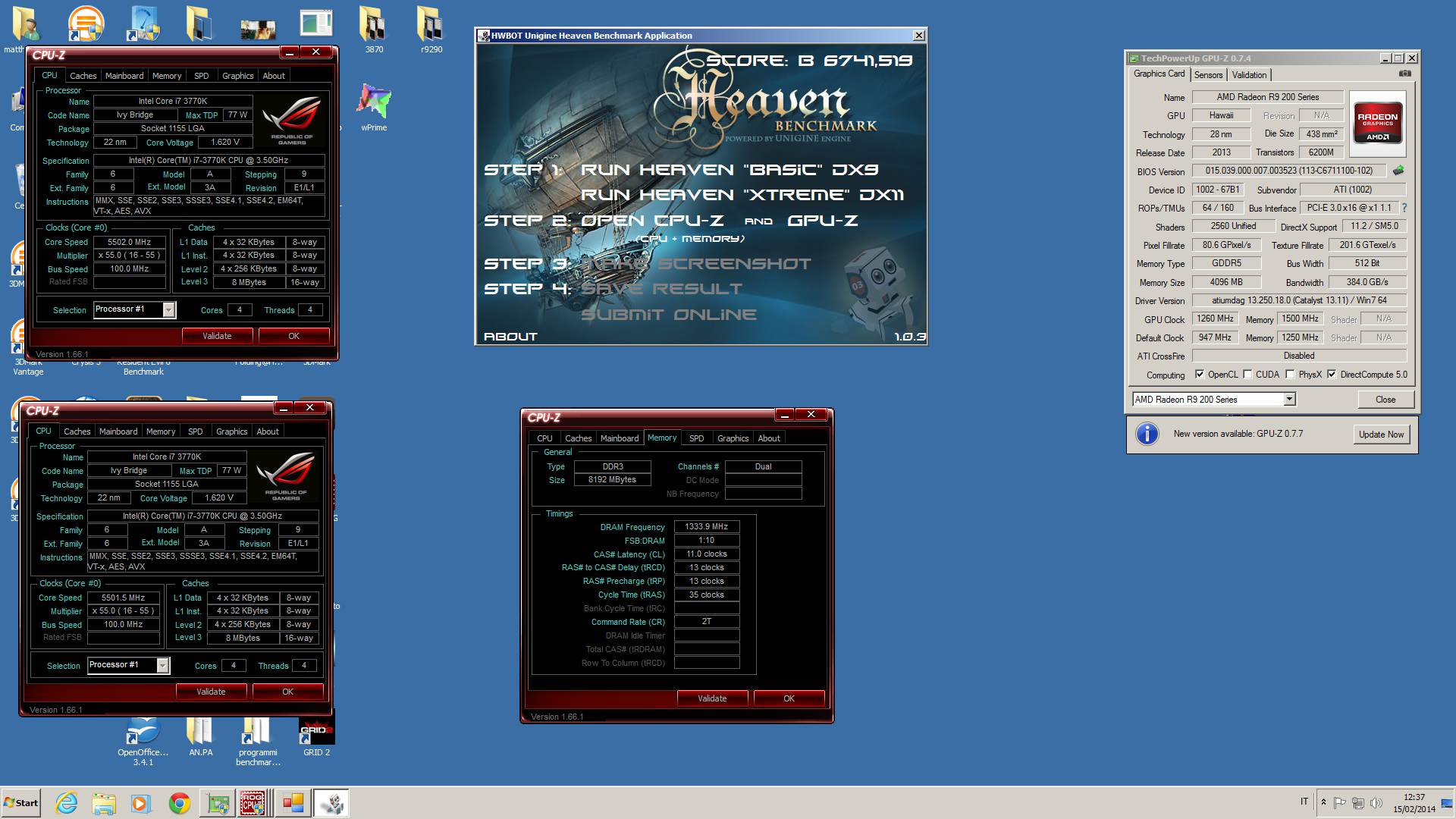This screenshot has height=819, width=1456.
Task: Open the Graphics tab in bottom-left CPU-Z window
Action: [x=231, y=431]
